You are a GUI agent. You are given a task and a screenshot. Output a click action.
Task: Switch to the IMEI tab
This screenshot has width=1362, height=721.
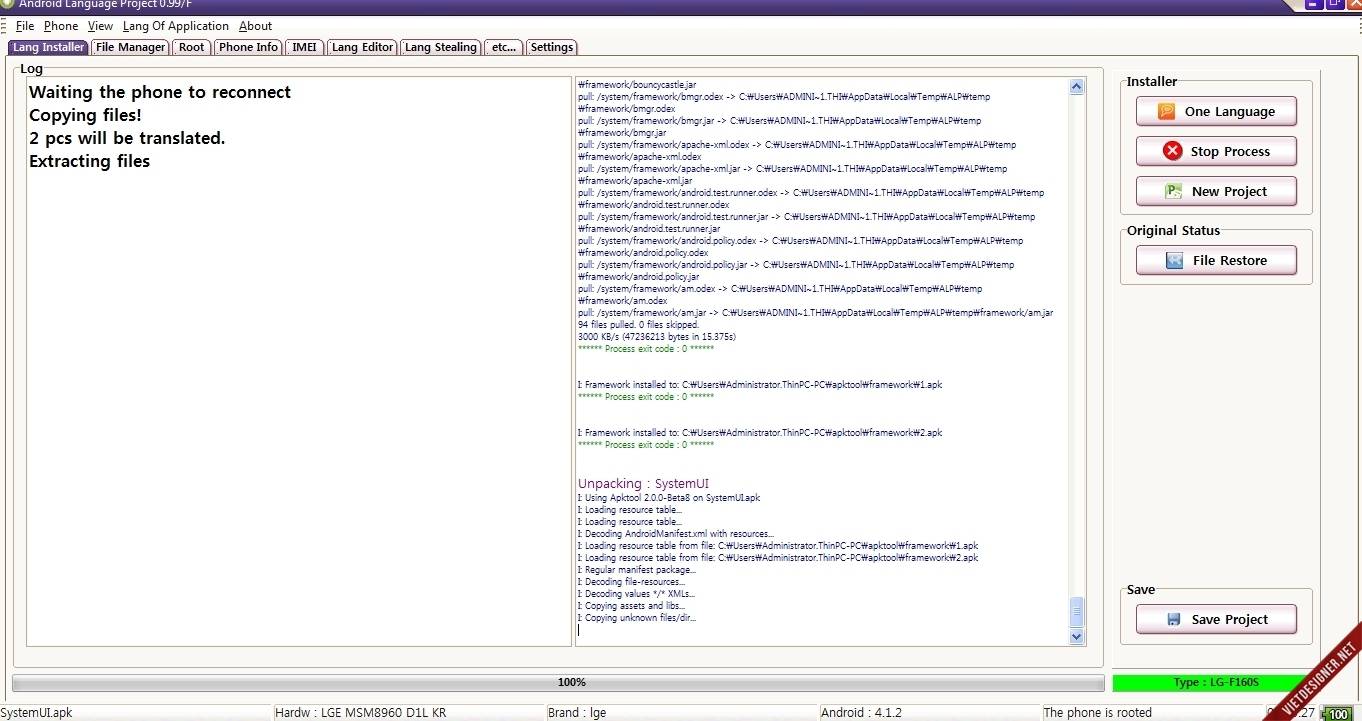304,47
